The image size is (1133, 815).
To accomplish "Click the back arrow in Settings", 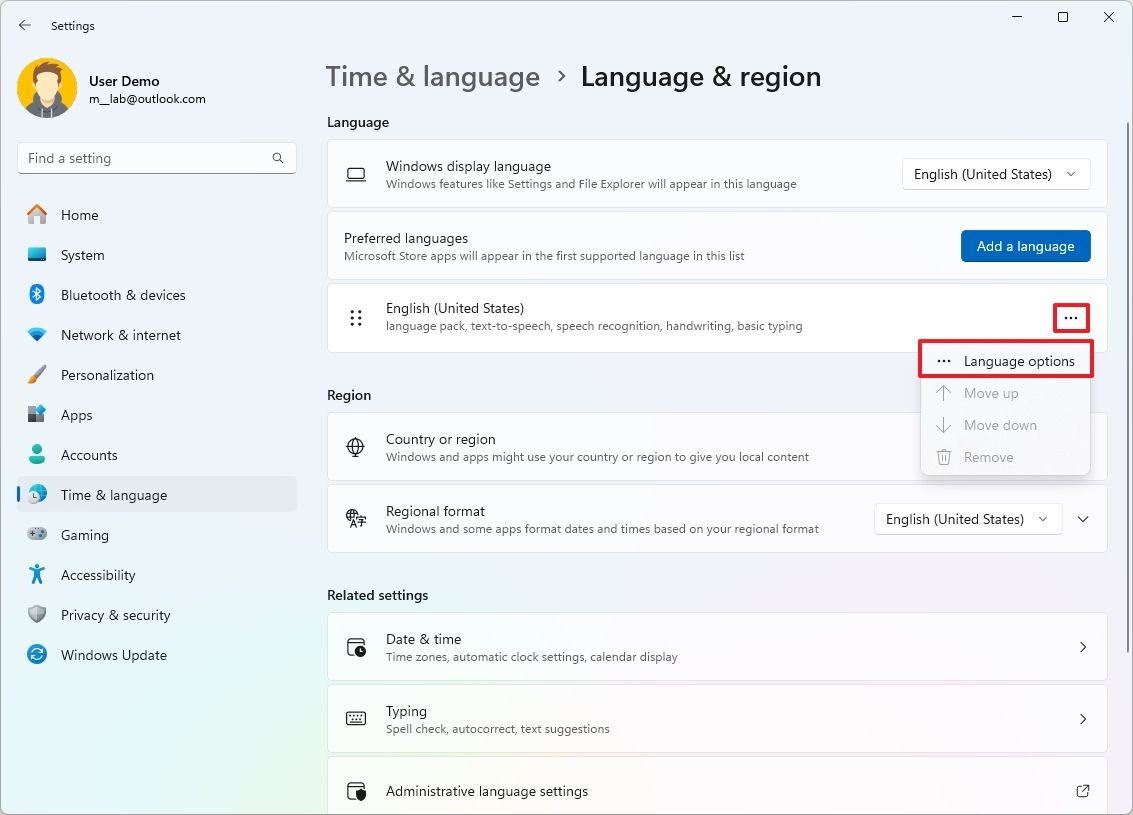I will (25, 26).
